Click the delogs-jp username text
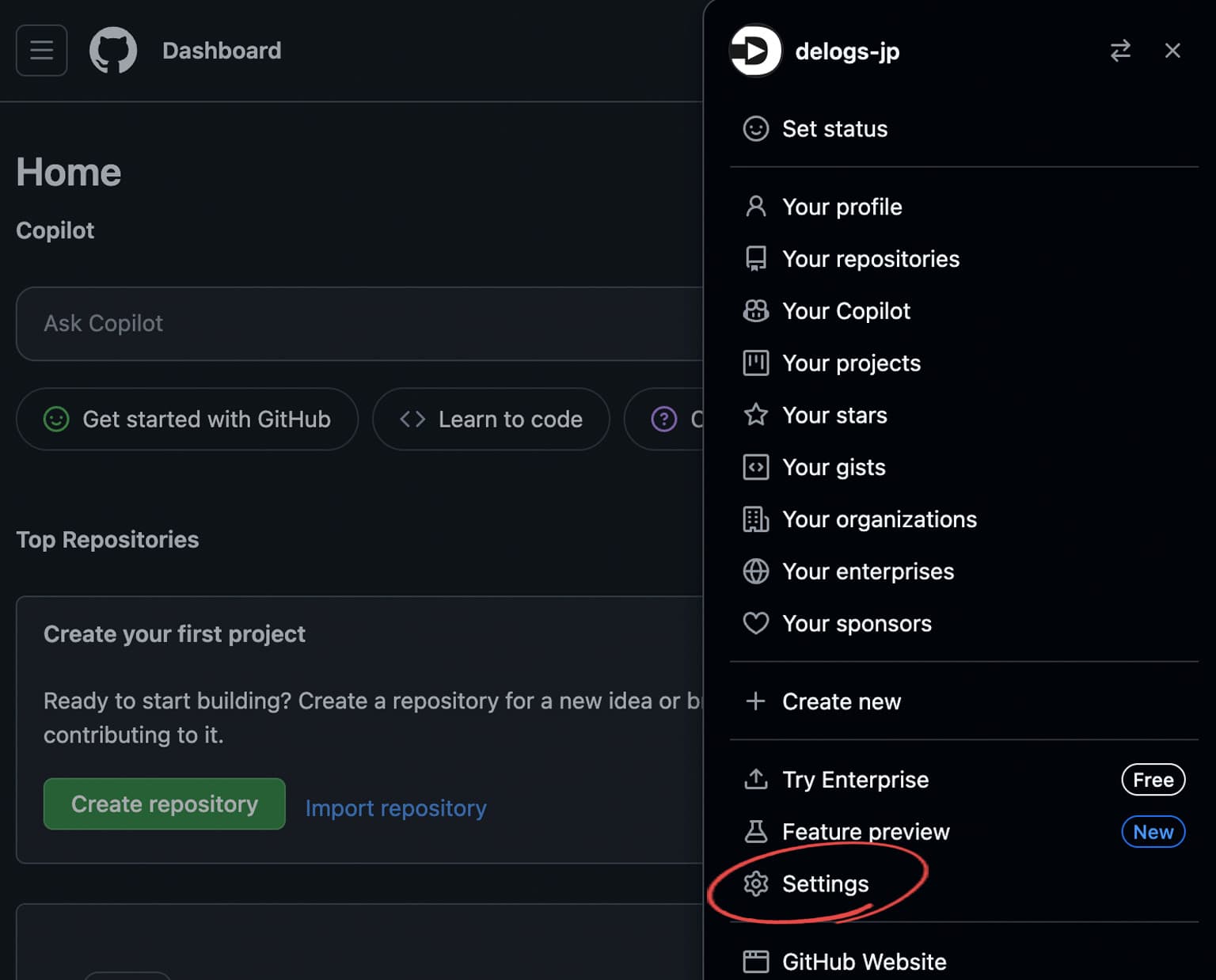The width and height of the screenshot is (1216, 980). coord(847,51)
